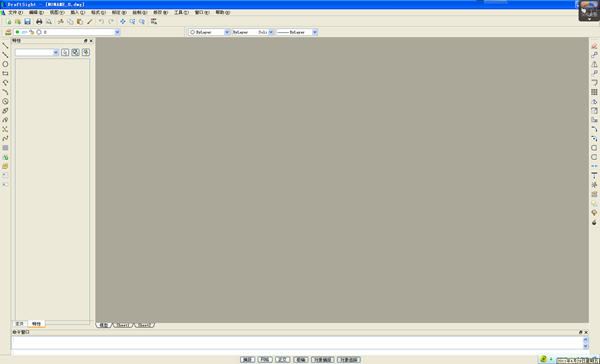Open the 视图 View menu
The height and width of the screenshot is (364, 600).
(57, 13)
